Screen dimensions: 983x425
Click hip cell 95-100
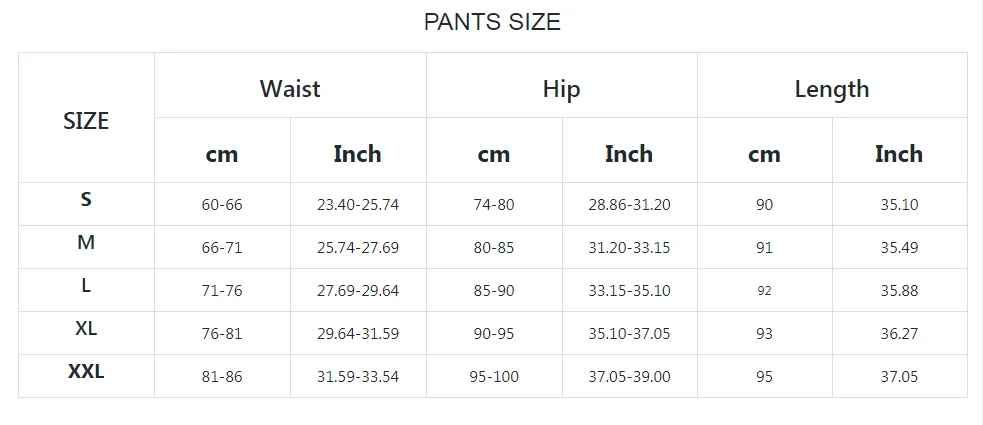pos(495,376)
